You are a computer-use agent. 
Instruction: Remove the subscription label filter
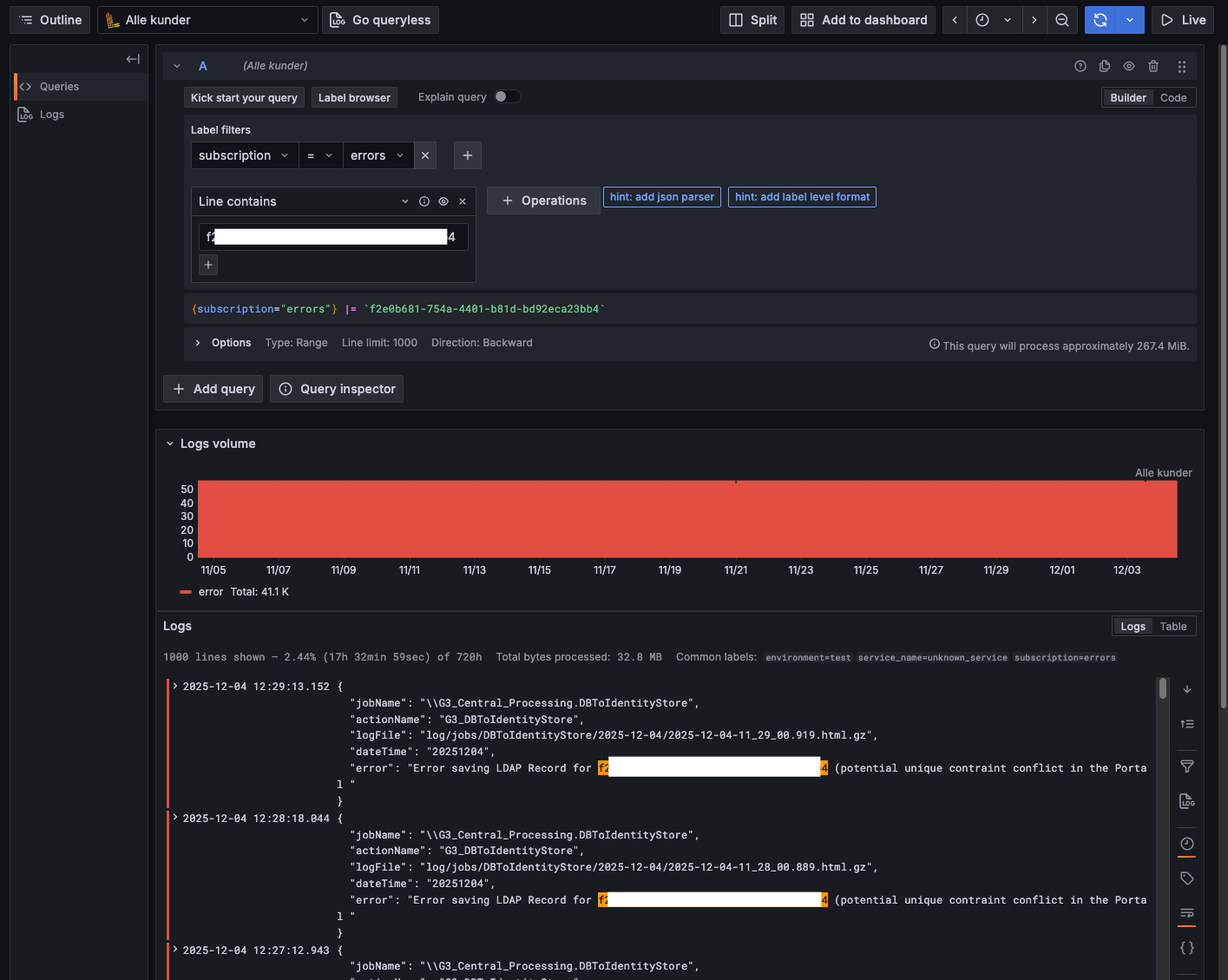pyautogui.click(x=425, y=155)
